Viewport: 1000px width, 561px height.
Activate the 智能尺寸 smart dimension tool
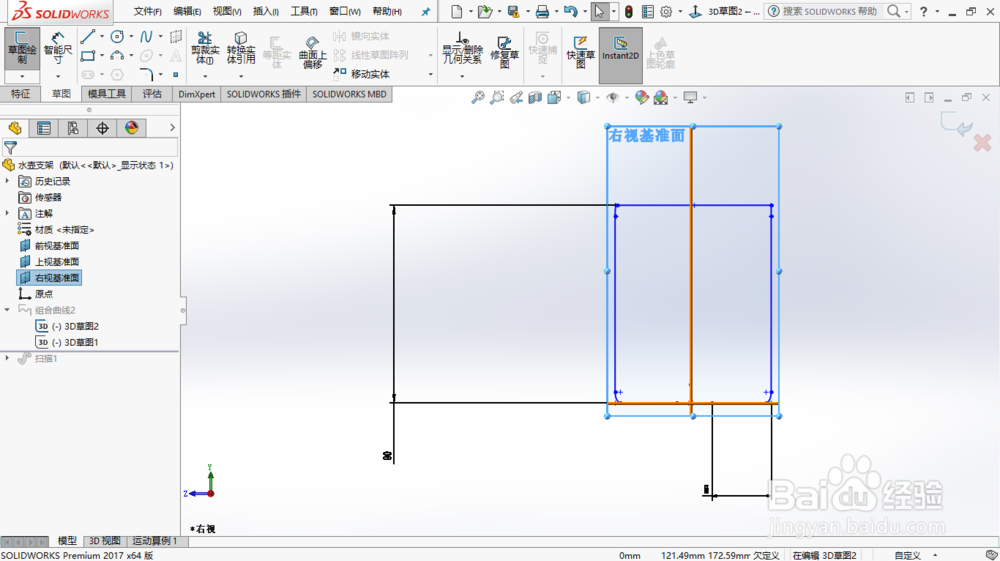click(58, 48)
